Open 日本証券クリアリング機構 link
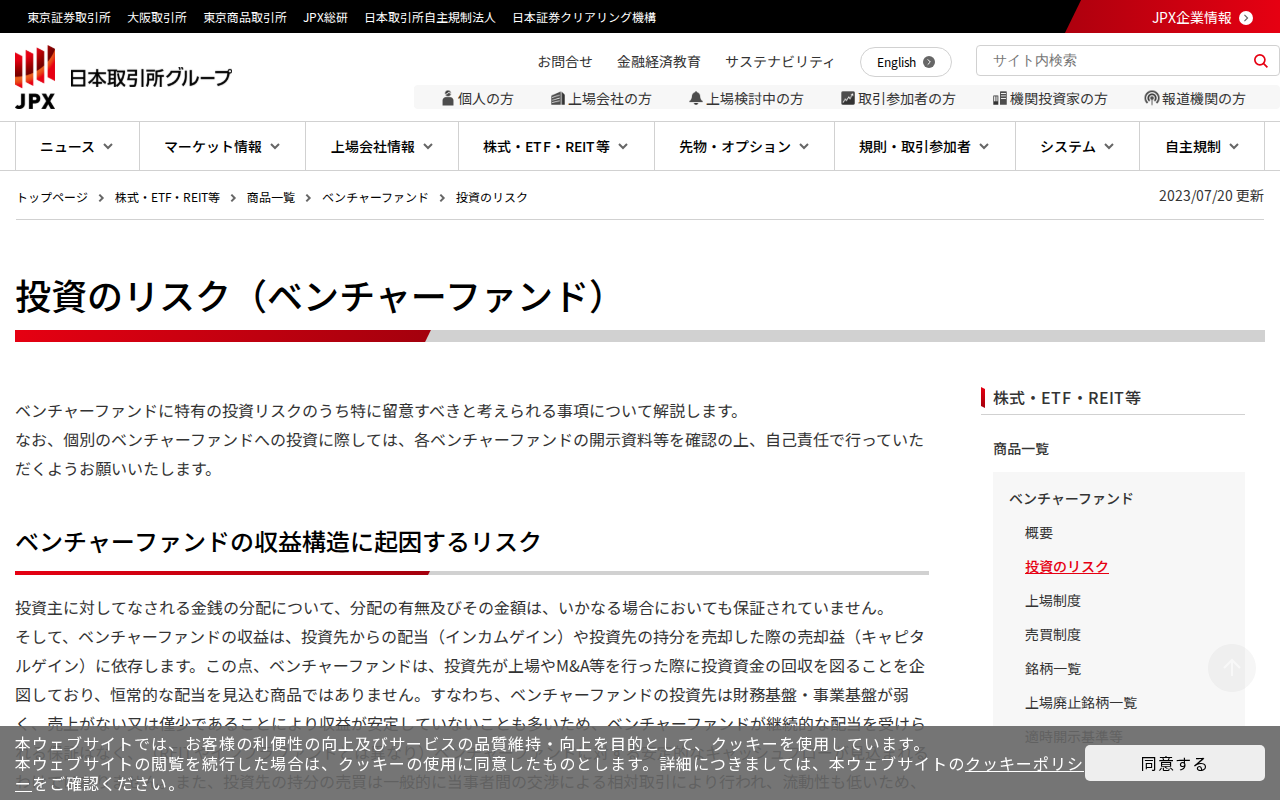Viewport: 1280px width, 800px height. tap(584, 17)
